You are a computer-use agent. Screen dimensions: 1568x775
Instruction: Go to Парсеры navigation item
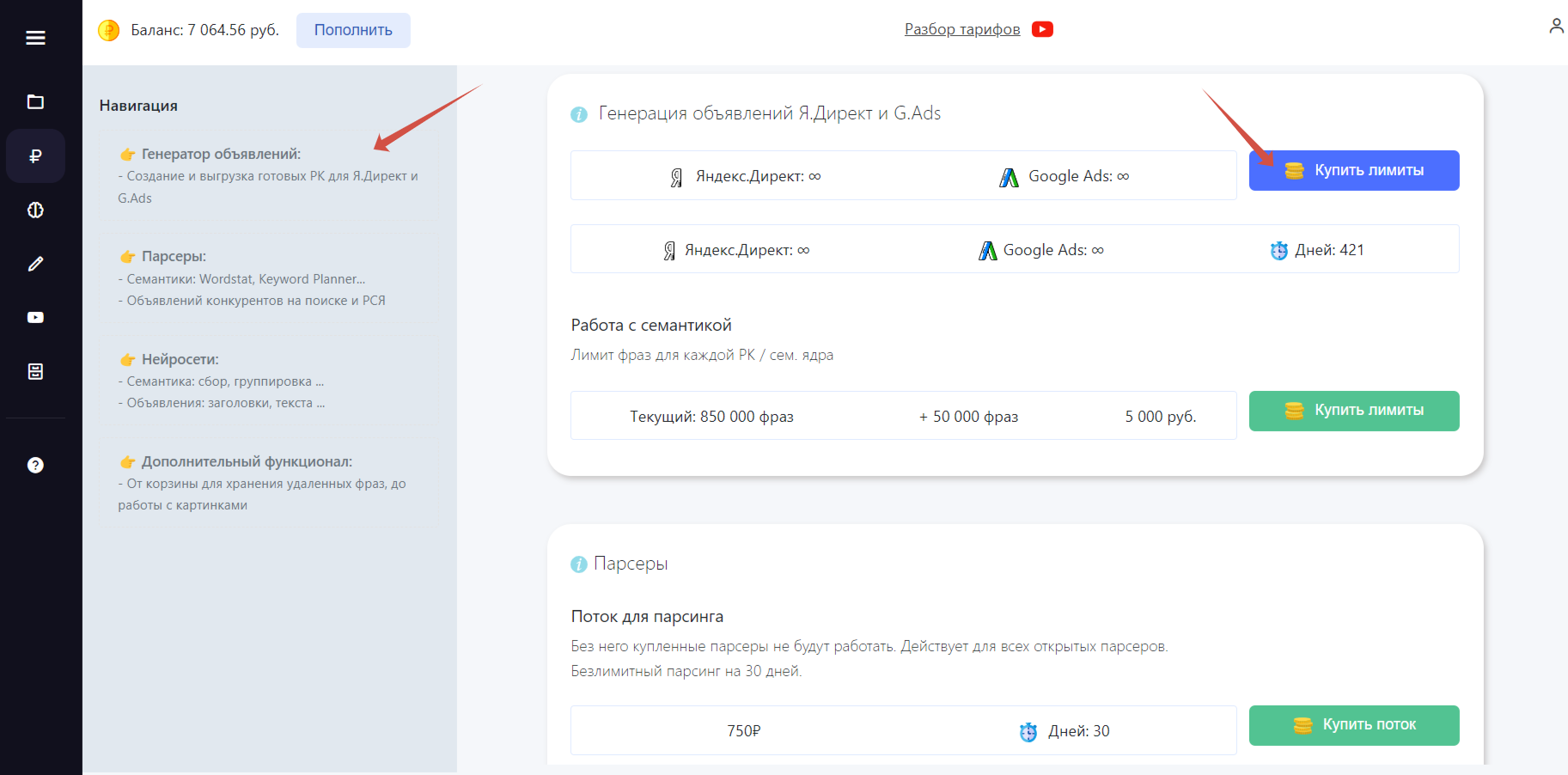(x=268, y=278)
